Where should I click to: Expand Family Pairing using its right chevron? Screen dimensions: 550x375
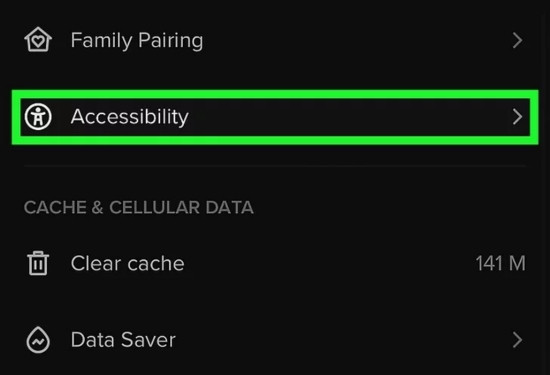coord(517,40)
